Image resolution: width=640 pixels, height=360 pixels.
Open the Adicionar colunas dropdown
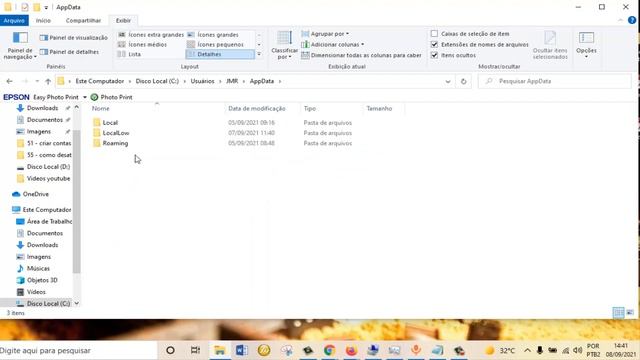333,44
